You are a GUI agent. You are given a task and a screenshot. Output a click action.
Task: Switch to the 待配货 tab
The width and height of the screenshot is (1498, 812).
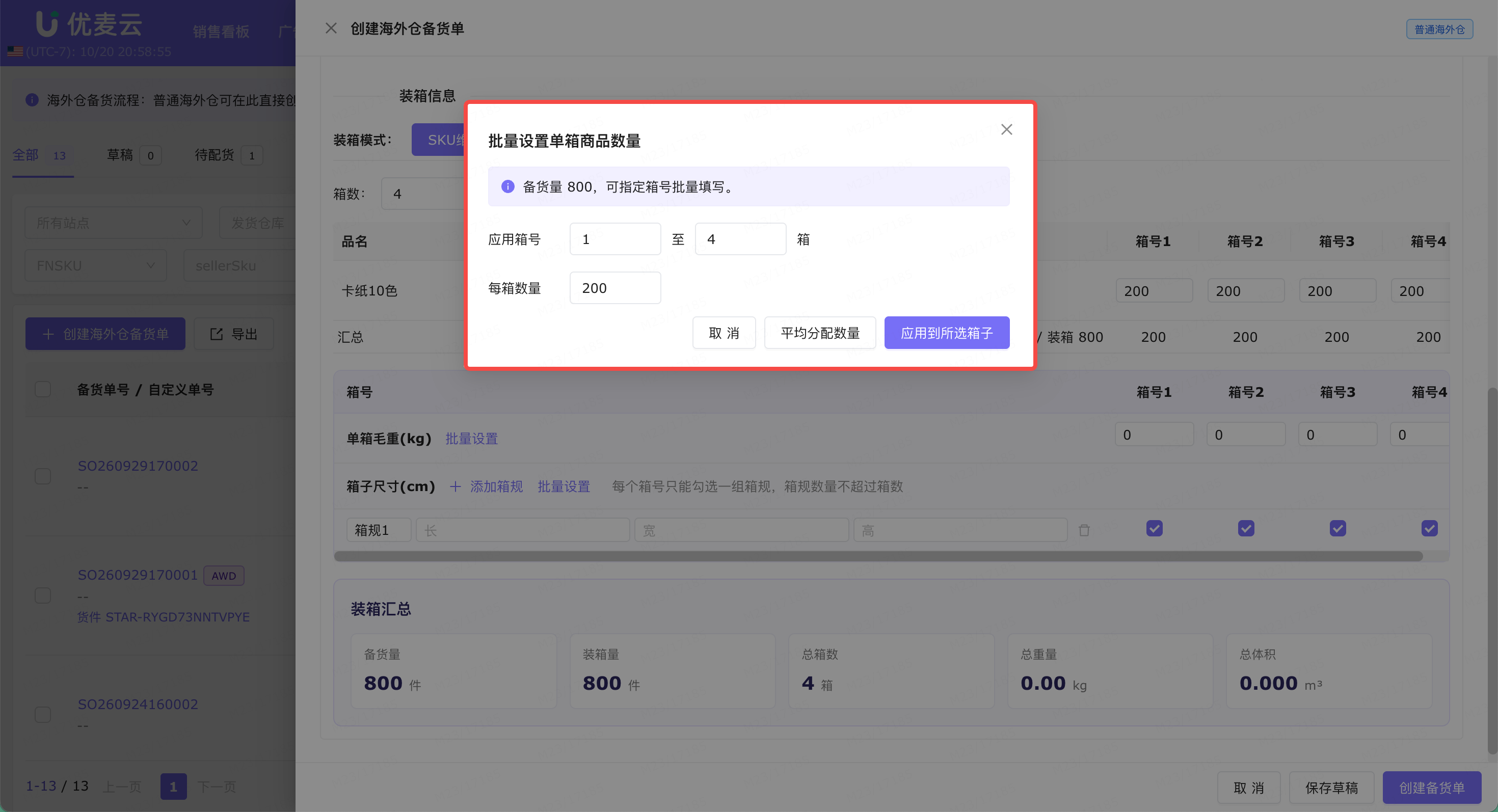pyautogui.click(x=229, y=155)
